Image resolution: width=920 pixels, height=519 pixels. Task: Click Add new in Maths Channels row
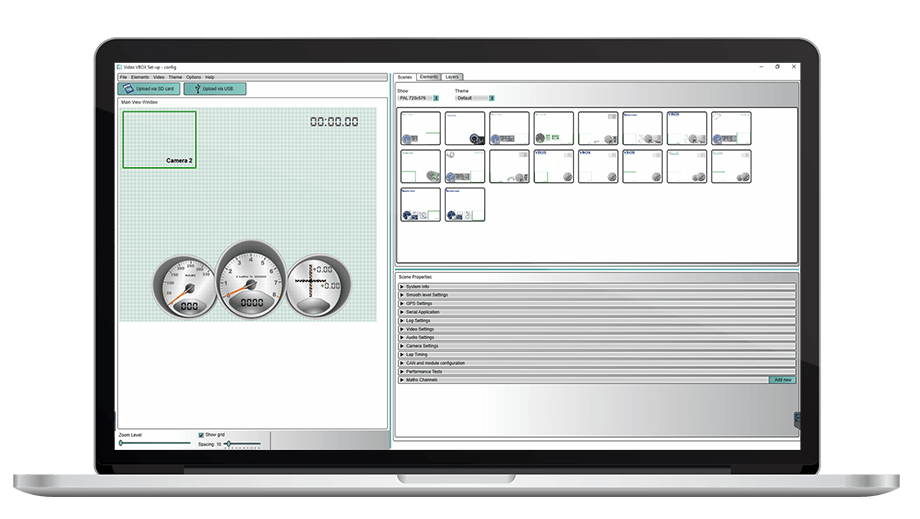point(782,380)
